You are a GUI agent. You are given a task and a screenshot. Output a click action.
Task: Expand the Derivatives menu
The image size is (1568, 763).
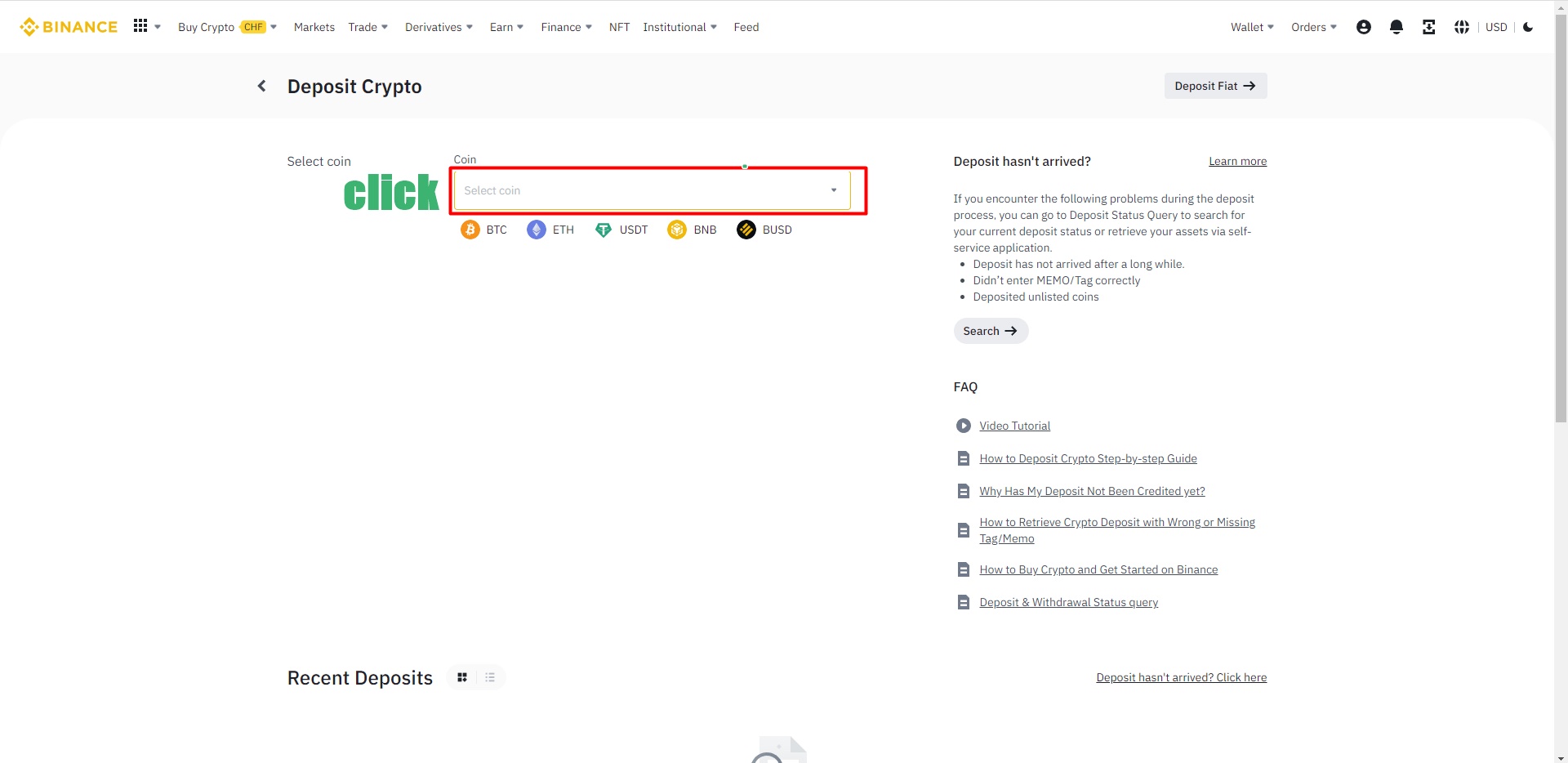click(x=439, y=27)
